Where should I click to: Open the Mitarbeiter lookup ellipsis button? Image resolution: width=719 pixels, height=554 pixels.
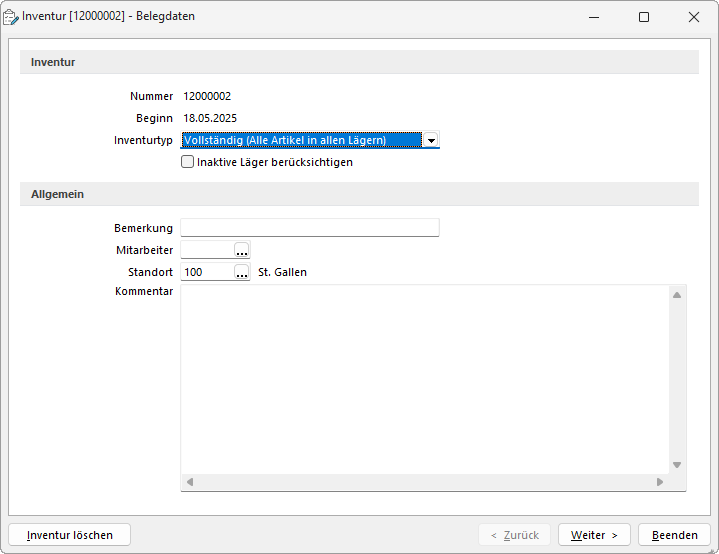pos(242,250)
